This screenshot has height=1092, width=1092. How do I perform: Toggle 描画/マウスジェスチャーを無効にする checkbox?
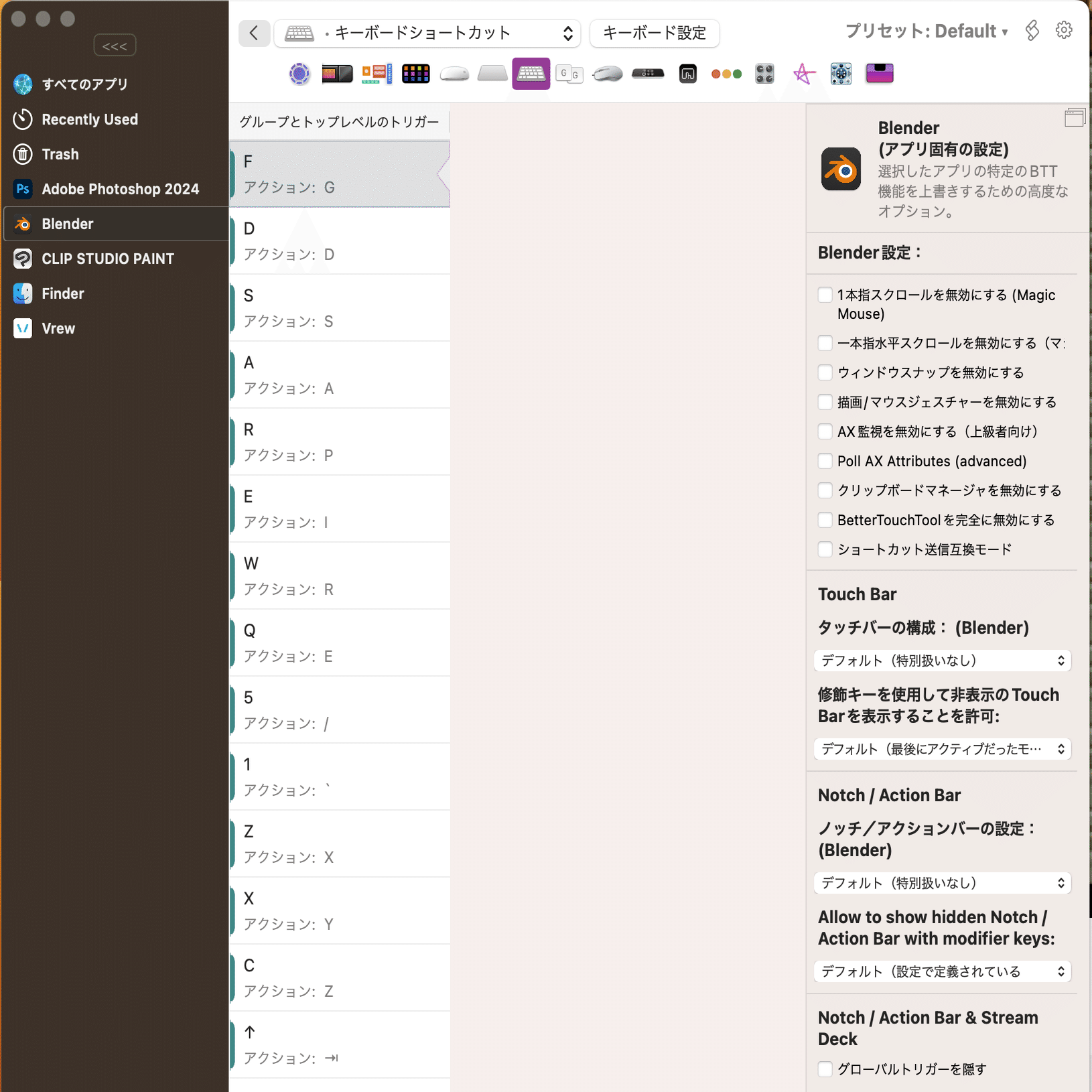(825, 403)
